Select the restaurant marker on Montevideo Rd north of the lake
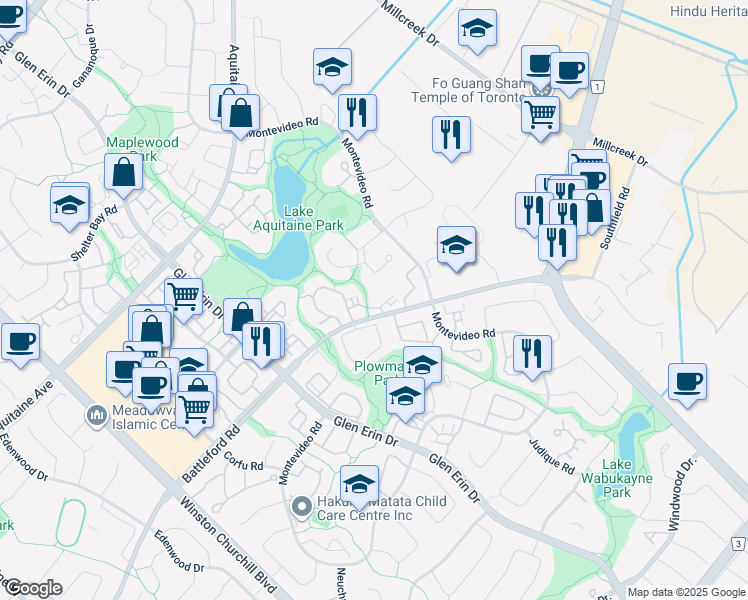 357,114
